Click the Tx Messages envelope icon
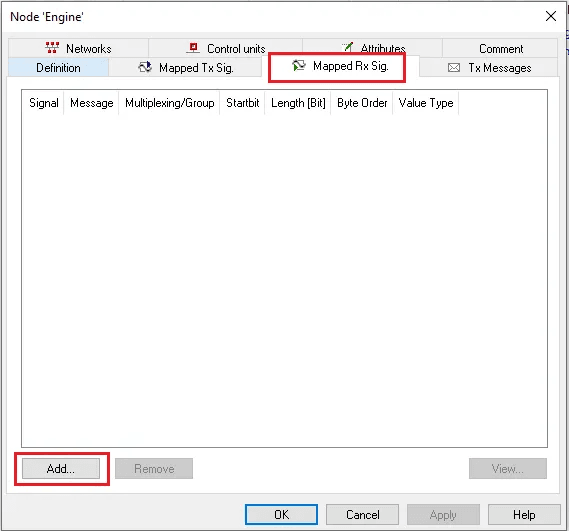This screenshot has width=569, height=531. pos(454,68)
